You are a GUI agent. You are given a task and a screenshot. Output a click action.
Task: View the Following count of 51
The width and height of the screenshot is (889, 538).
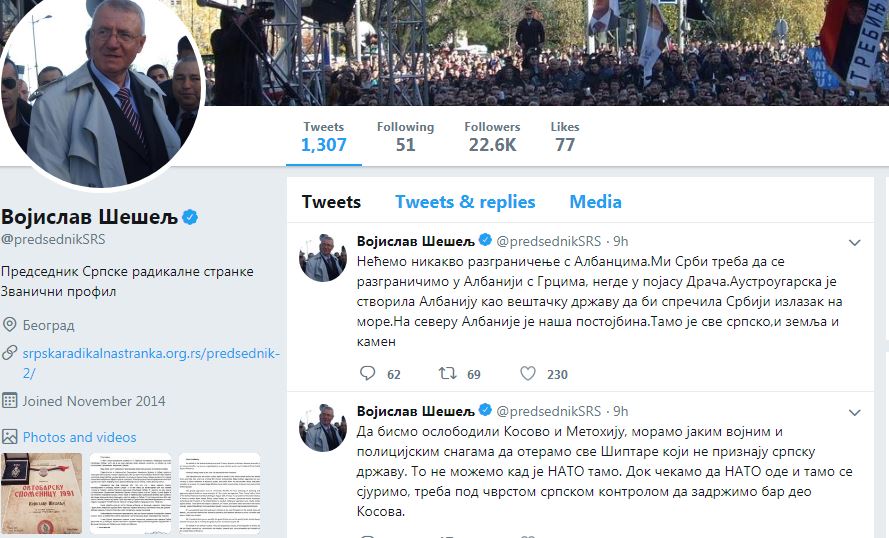click(x=405, y=136)
